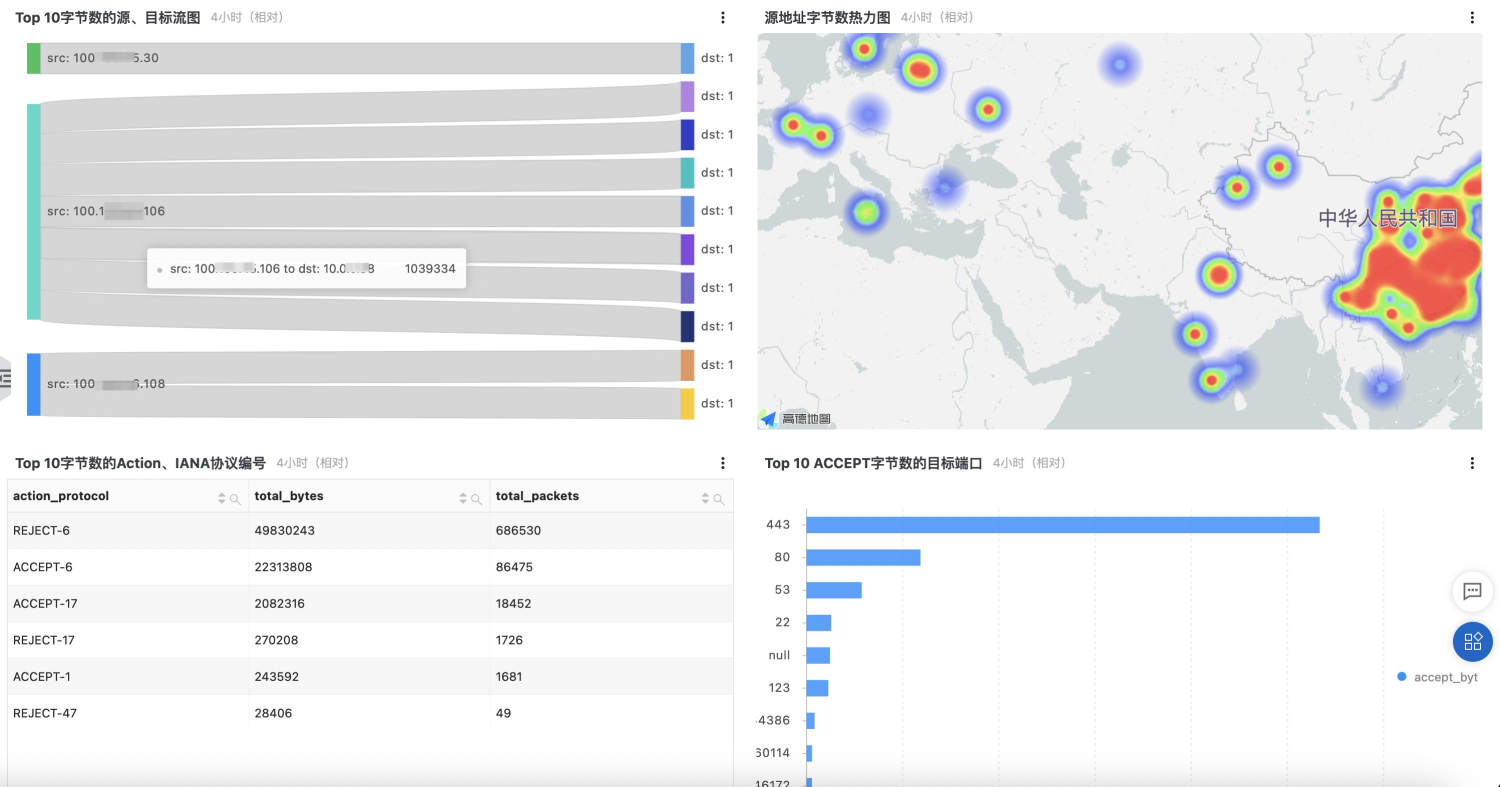
Task: Click the 4小时（相对） time range of the ACCEPT port chart panel
Action: [x=1031, y=463]
